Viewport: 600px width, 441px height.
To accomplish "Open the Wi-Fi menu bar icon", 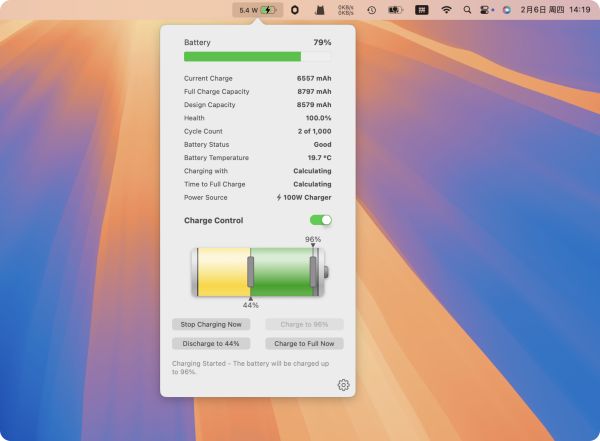I will [x=446, y=10].
